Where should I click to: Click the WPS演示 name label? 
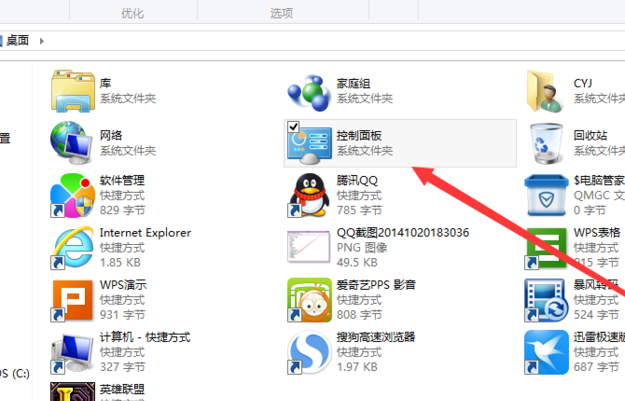[x=123, y=285]
